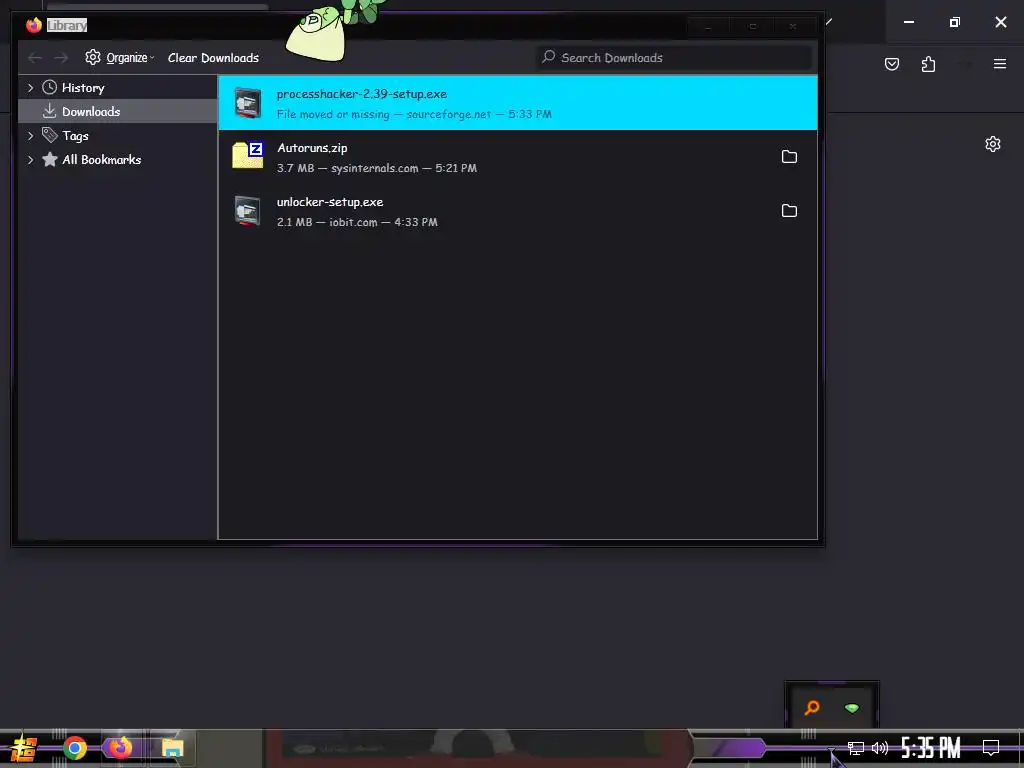Click the green tray overflow icon

[x=852, y=708]
